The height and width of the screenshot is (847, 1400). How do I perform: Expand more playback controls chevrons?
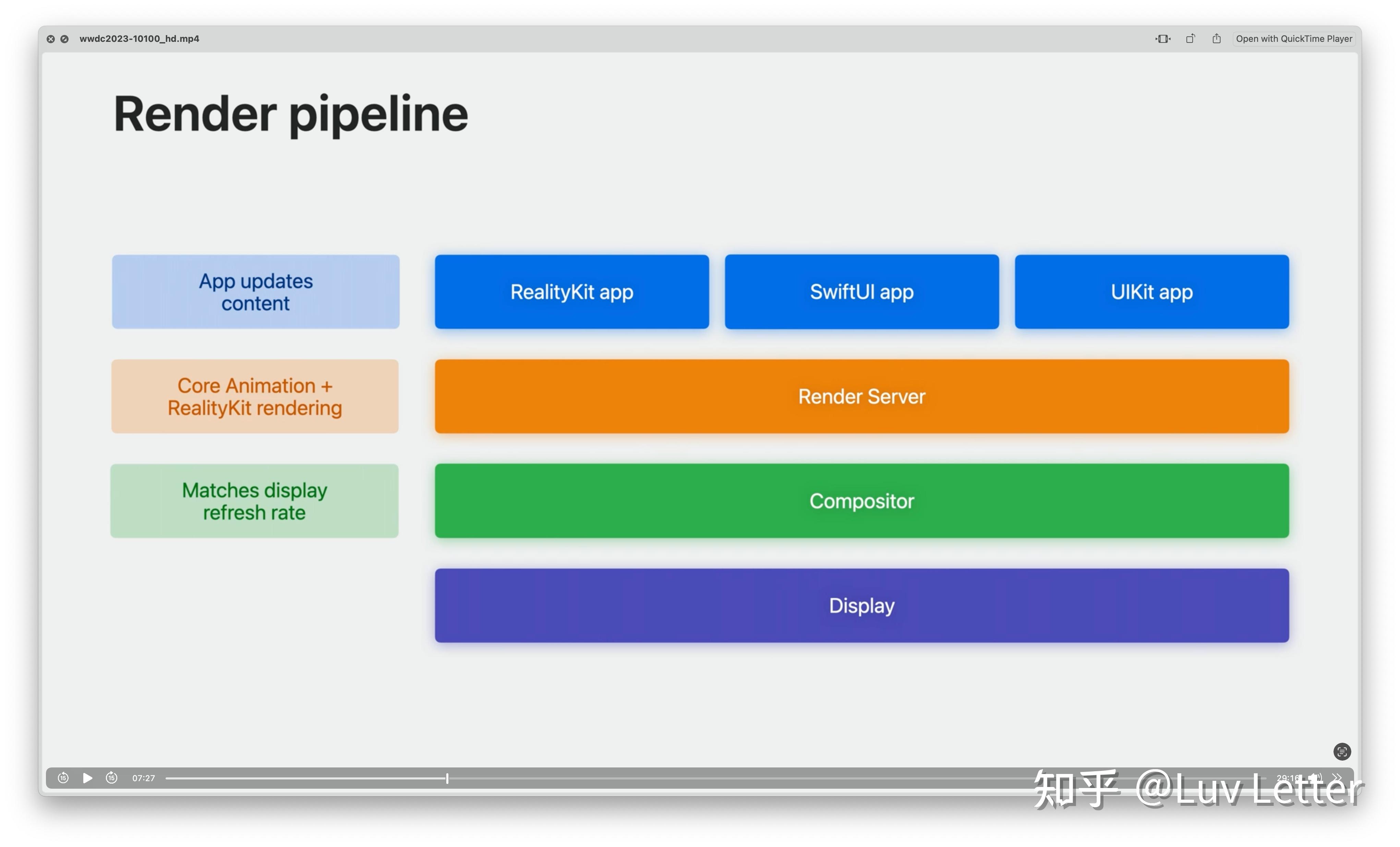(1337, 777)
